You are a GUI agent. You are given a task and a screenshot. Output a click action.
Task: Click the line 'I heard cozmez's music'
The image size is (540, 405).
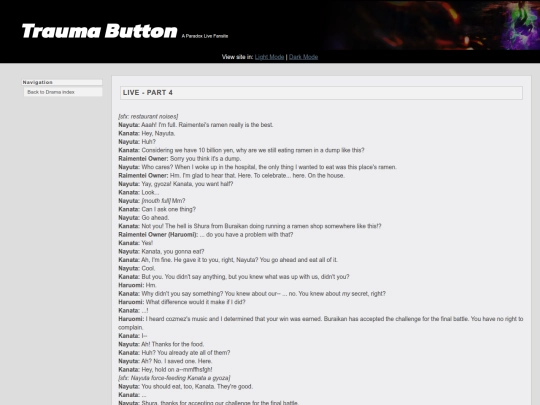click(x=321, y=323)
